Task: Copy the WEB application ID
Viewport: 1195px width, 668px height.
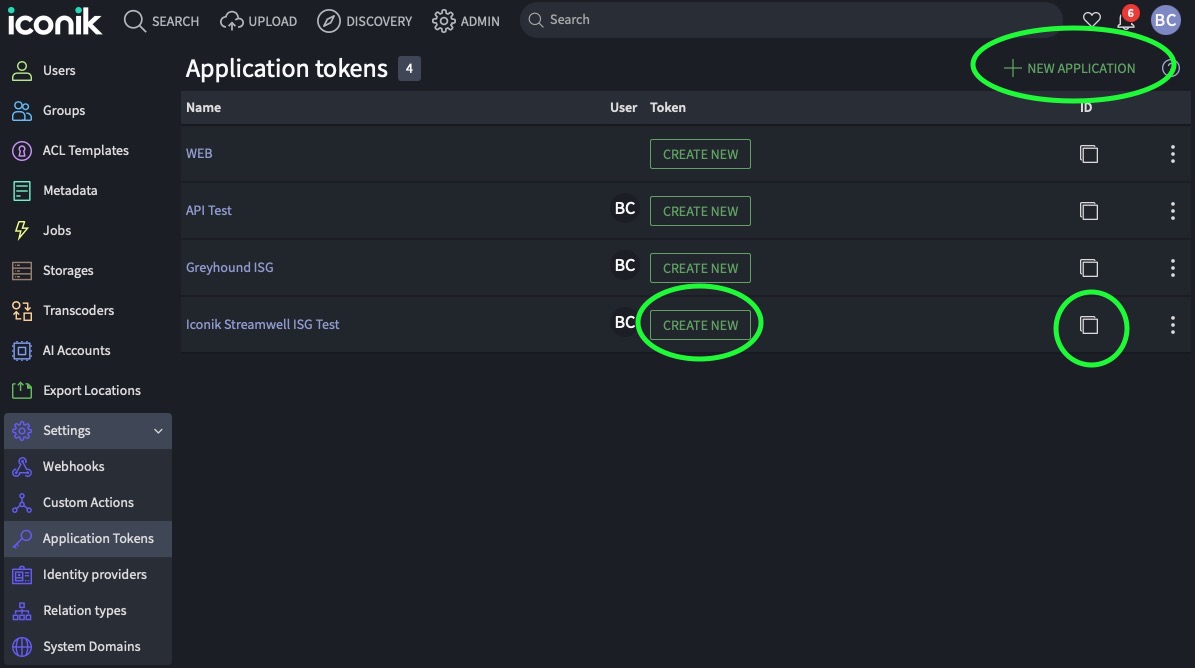Action: [1089, 154]
